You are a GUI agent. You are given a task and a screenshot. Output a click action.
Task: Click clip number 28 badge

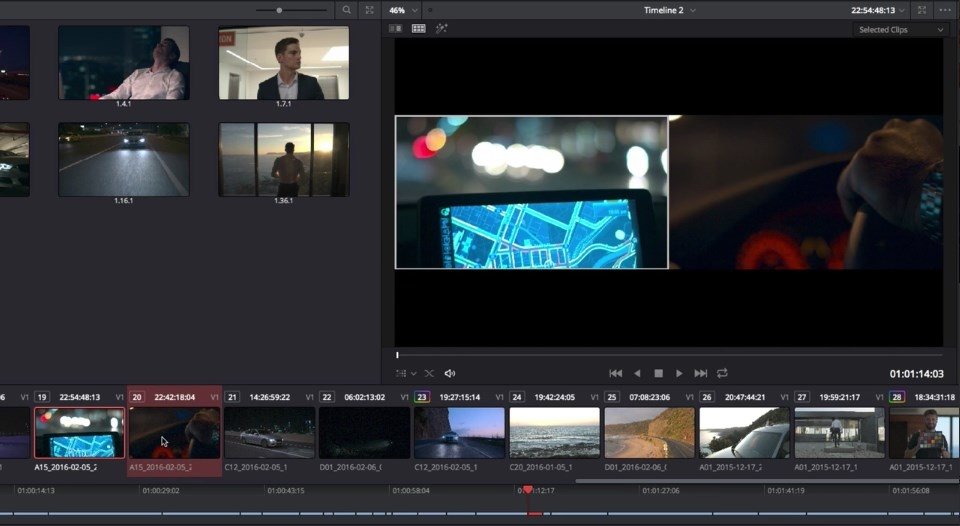point(896,397)
